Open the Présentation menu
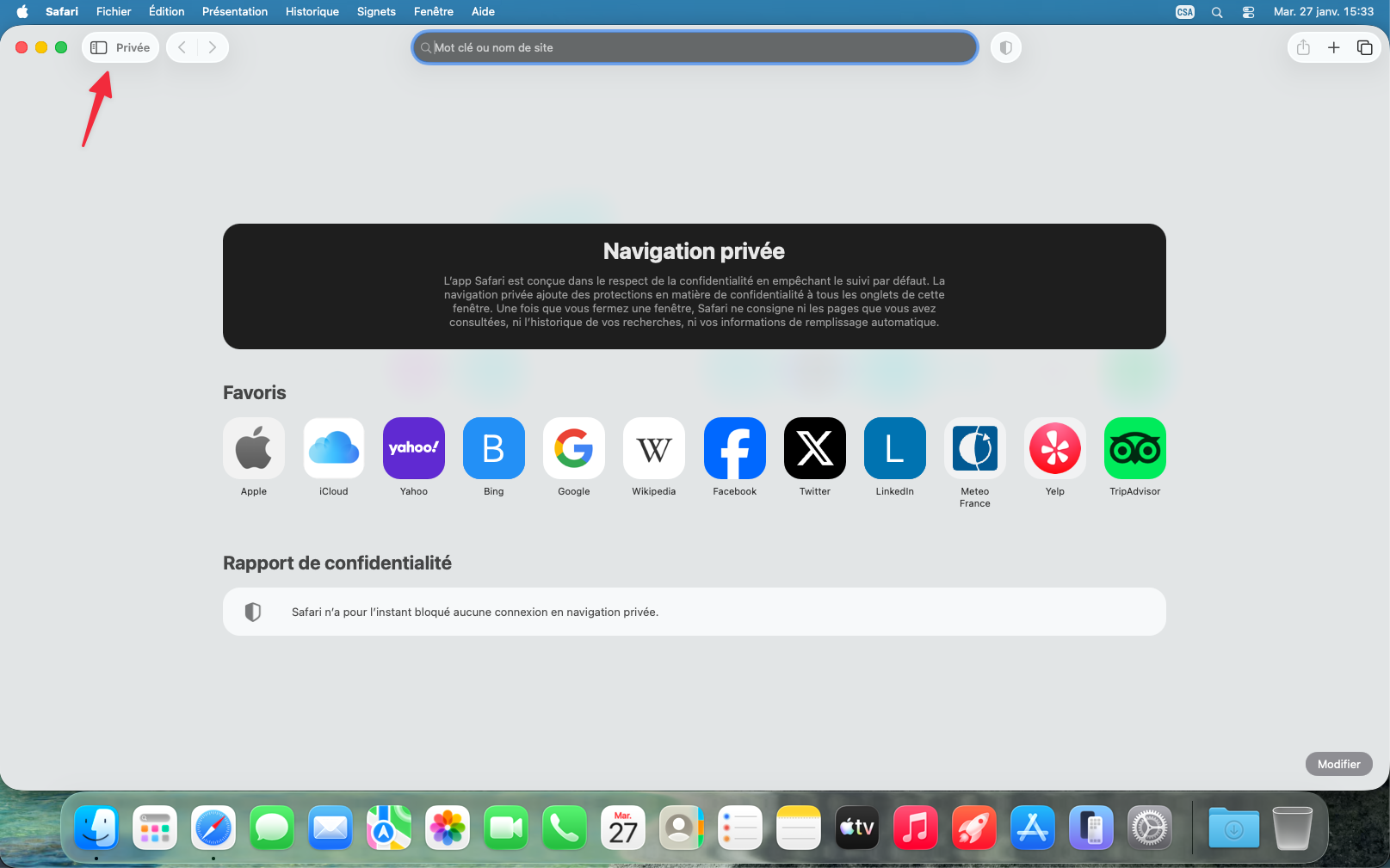Viewport: 1390px width, 868px height. click(x=234, y=12)
